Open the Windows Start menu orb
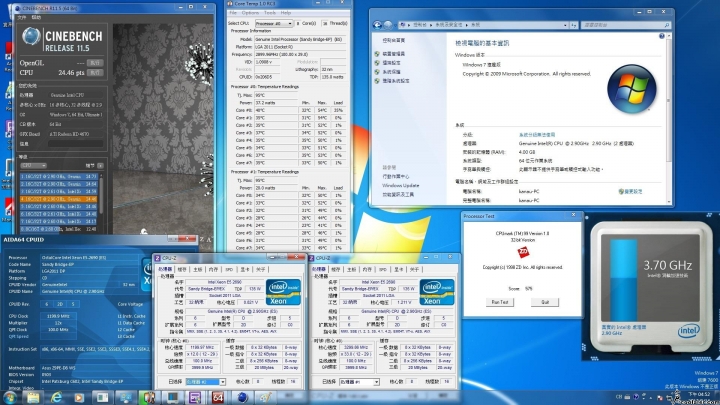This screenshot has width=720, height=405. click(10, 397)
